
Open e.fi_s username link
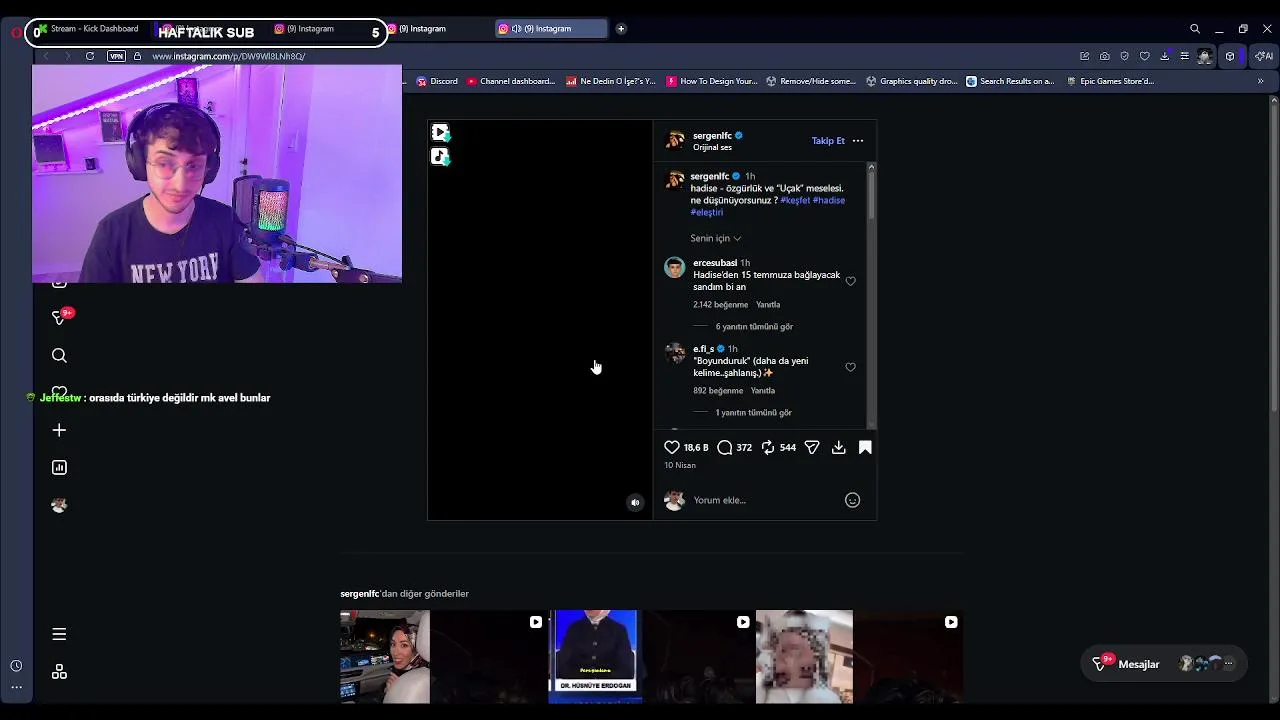(x=703, y=349)
